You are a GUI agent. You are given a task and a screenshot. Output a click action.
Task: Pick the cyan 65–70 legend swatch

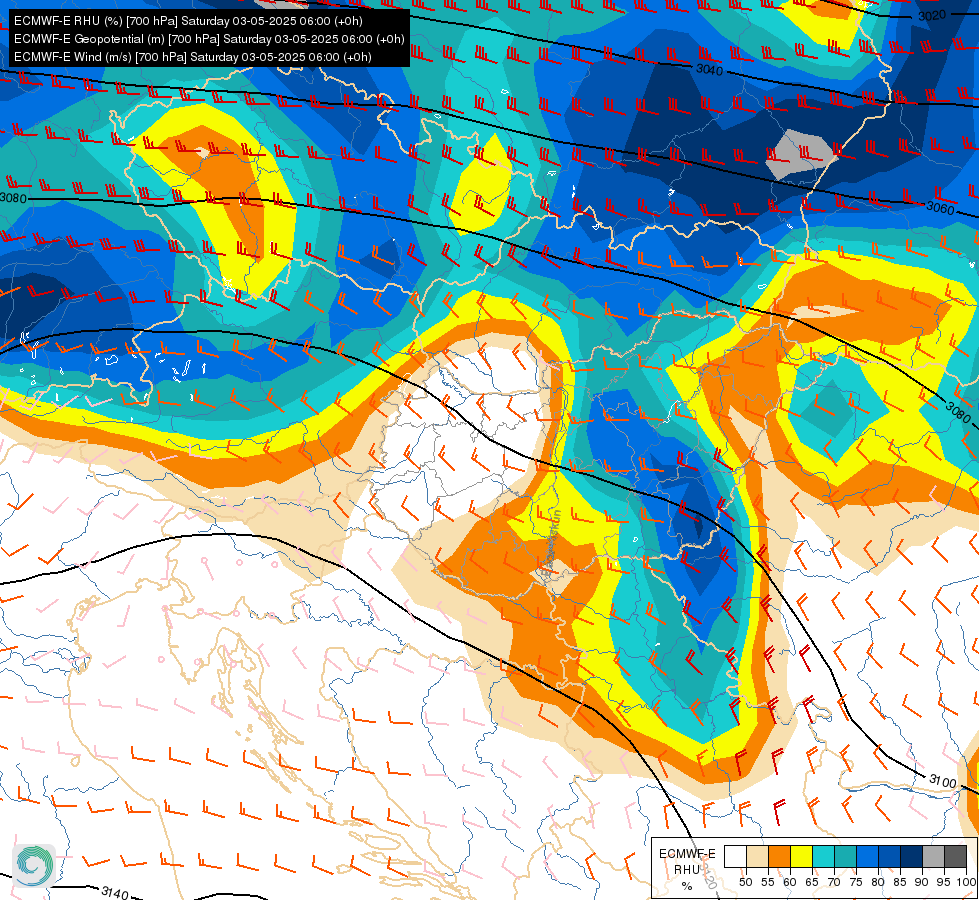[x=823, y=857]
